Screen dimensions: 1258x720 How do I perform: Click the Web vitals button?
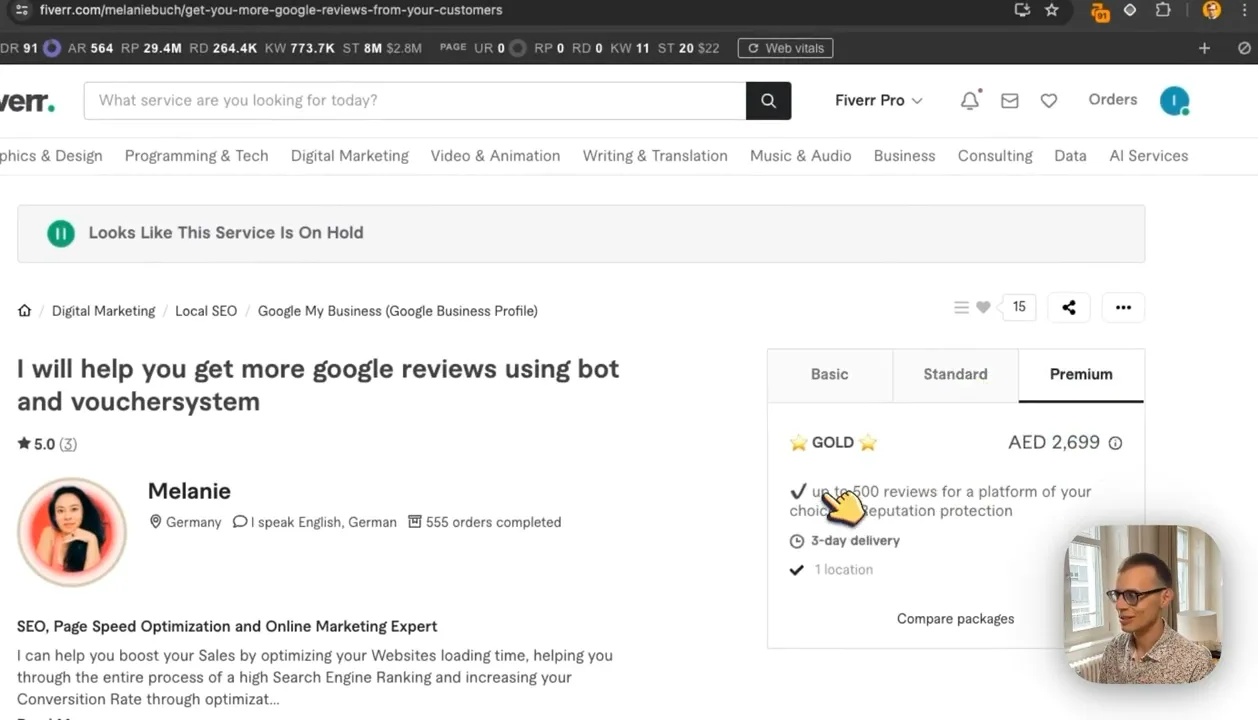click(x=785, y=48)
